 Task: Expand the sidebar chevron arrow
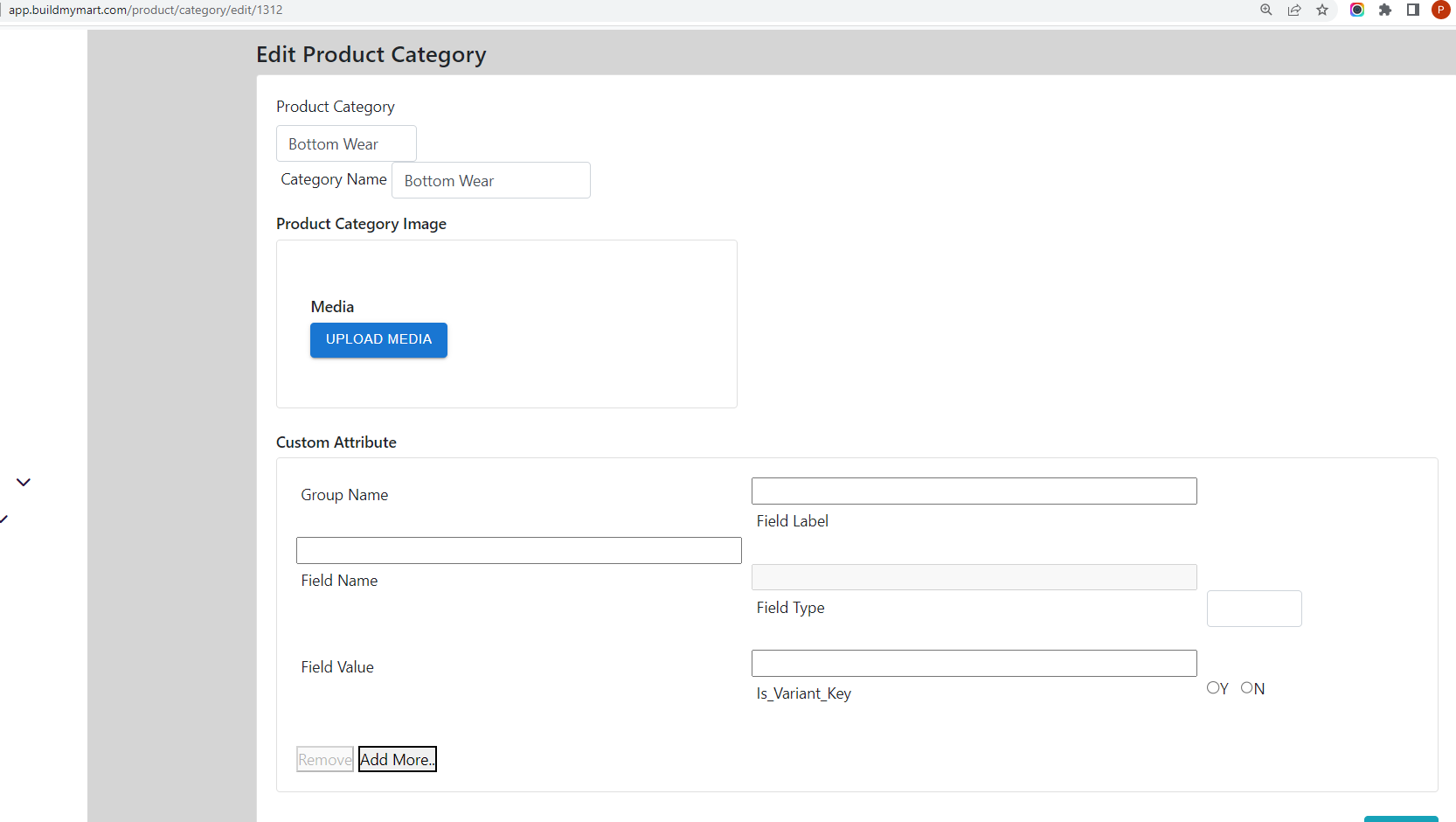[24, 482]
